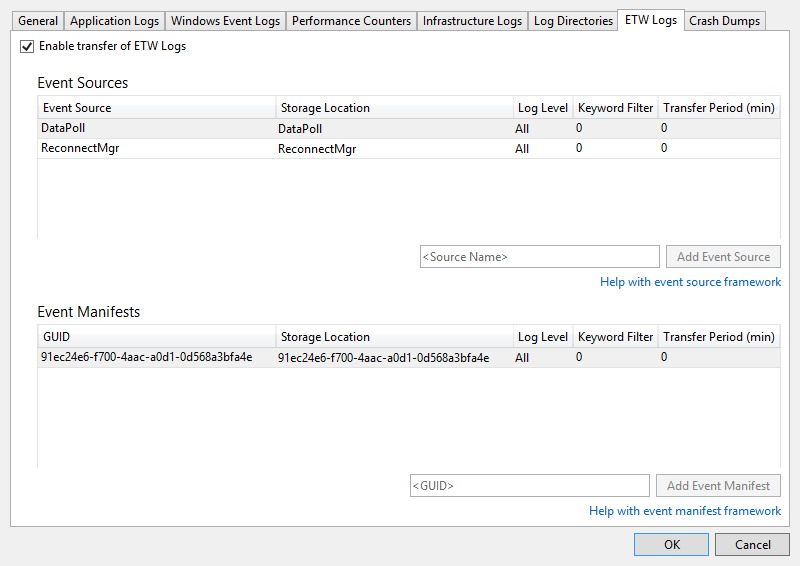Click Storage Location header in Event Manifests
Image resolution: width=800 pixels, height=566 pixels.
click(394, 337)
